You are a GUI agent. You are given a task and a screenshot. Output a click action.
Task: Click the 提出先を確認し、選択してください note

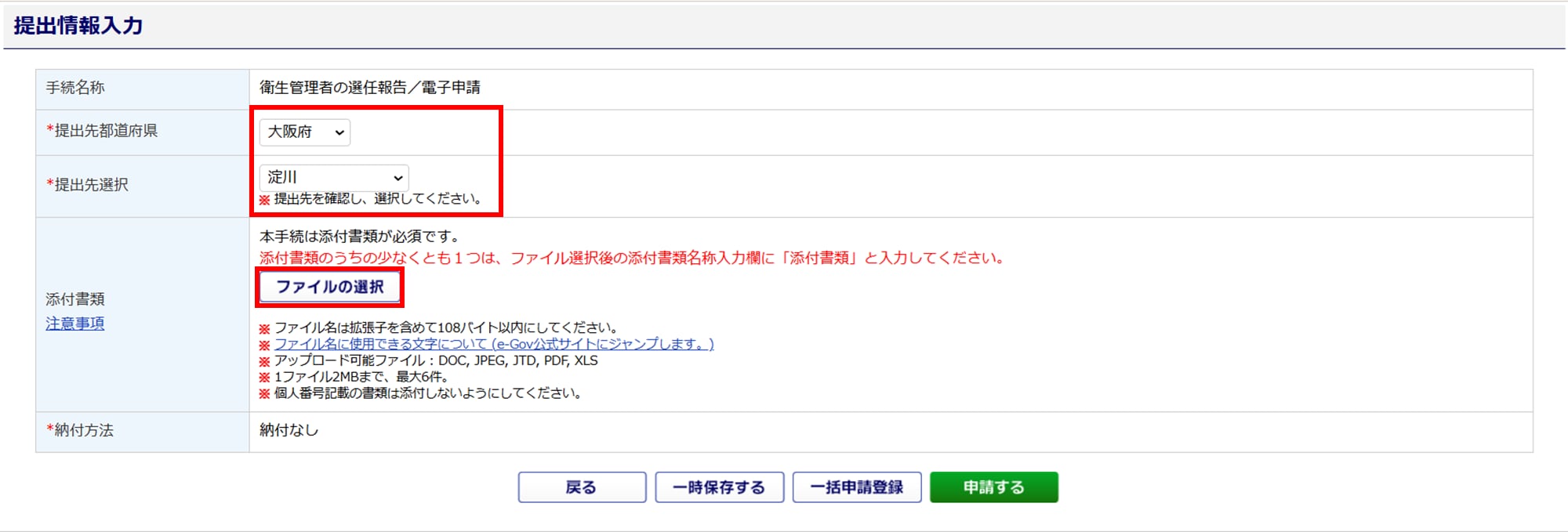point(377,199)
